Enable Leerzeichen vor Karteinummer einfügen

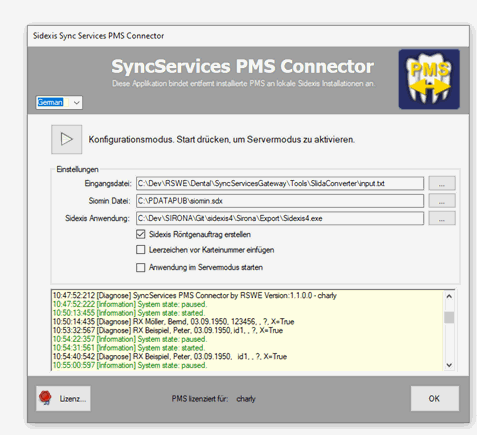click(x=141, y=250)
